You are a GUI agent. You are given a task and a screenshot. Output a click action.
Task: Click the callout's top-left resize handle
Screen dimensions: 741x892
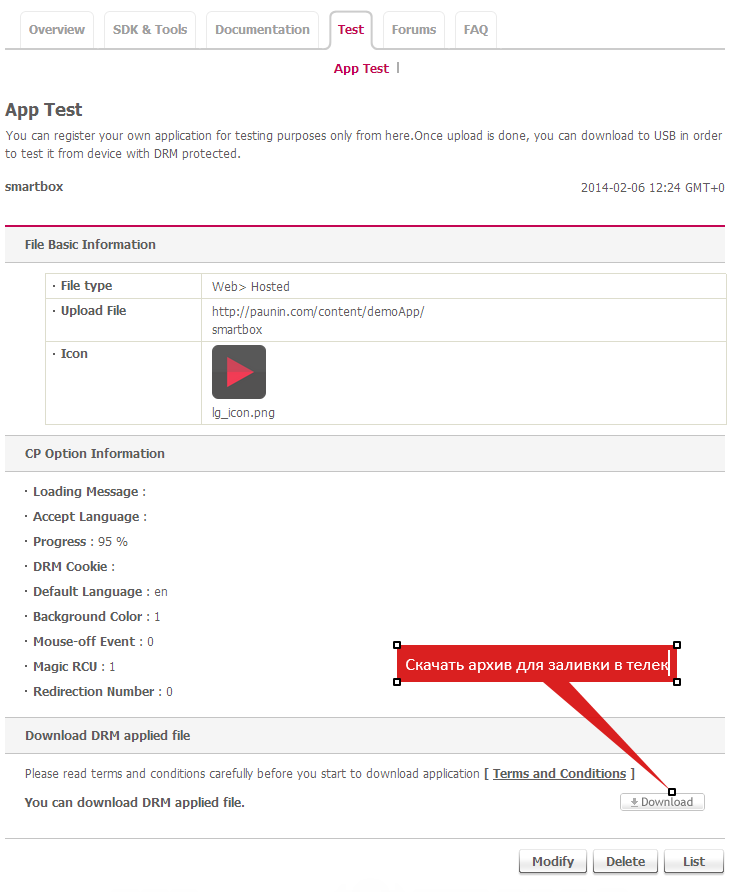[x=397, y=645]
